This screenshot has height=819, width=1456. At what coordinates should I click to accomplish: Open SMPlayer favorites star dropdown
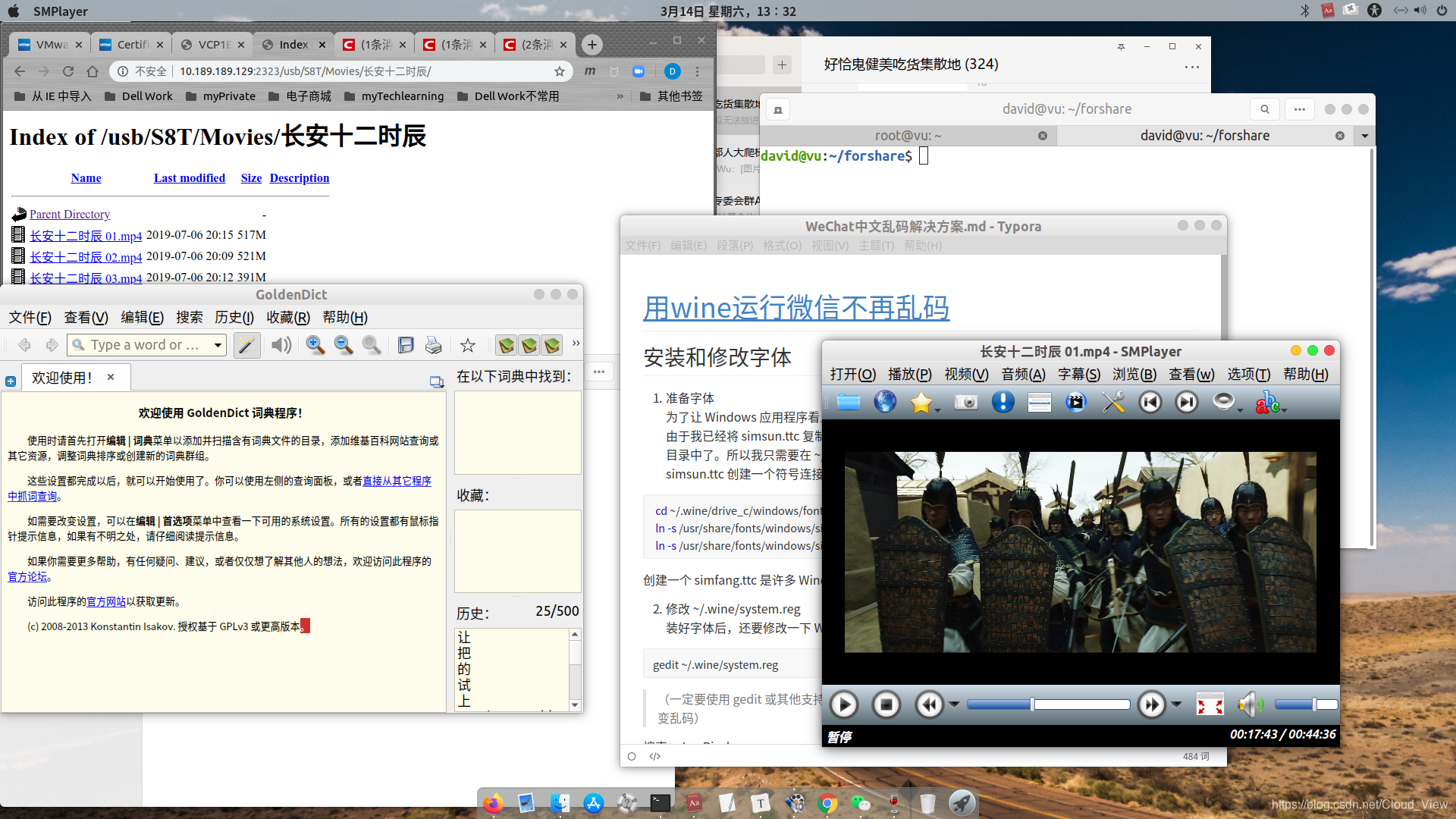coord(938,409)
